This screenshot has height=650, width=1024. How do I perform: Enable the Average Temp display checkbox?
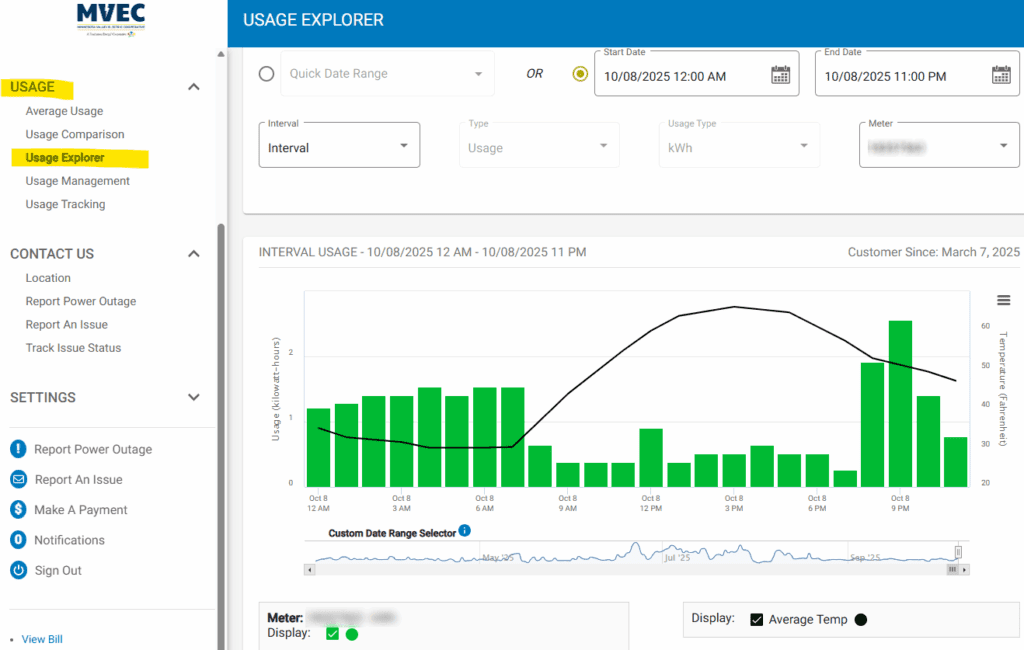(x=757, y=619)
